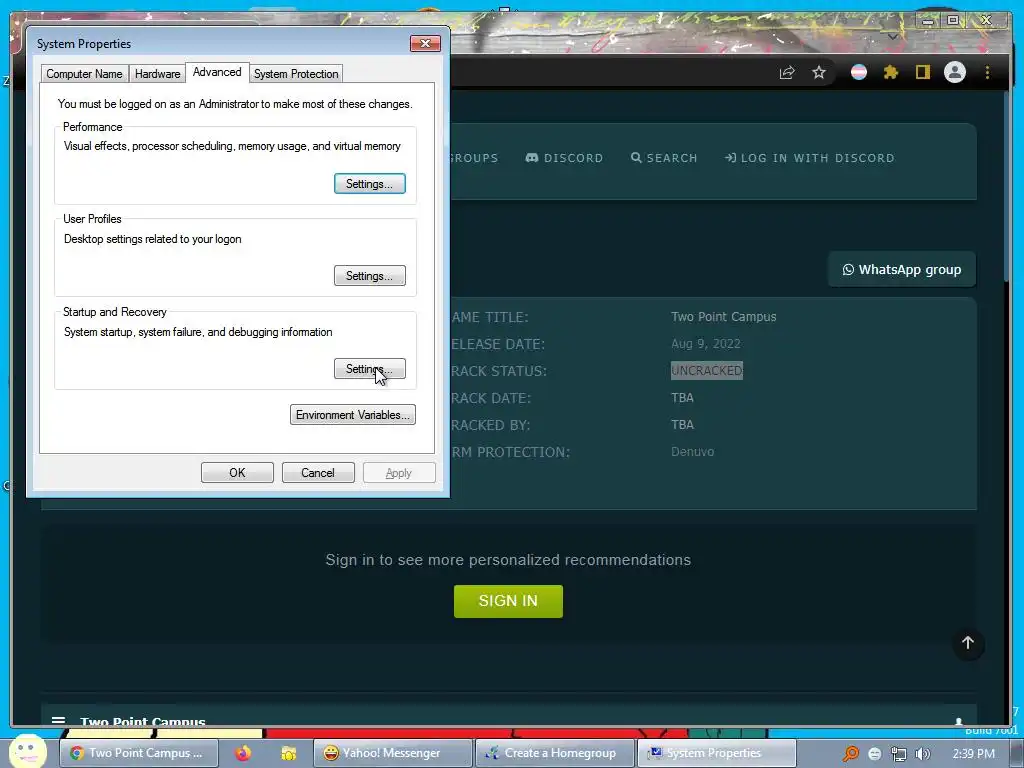The image size is (1024, 768).
Task: Switch to the Two Point Campus taskbar item
Action: coord(138,753)
